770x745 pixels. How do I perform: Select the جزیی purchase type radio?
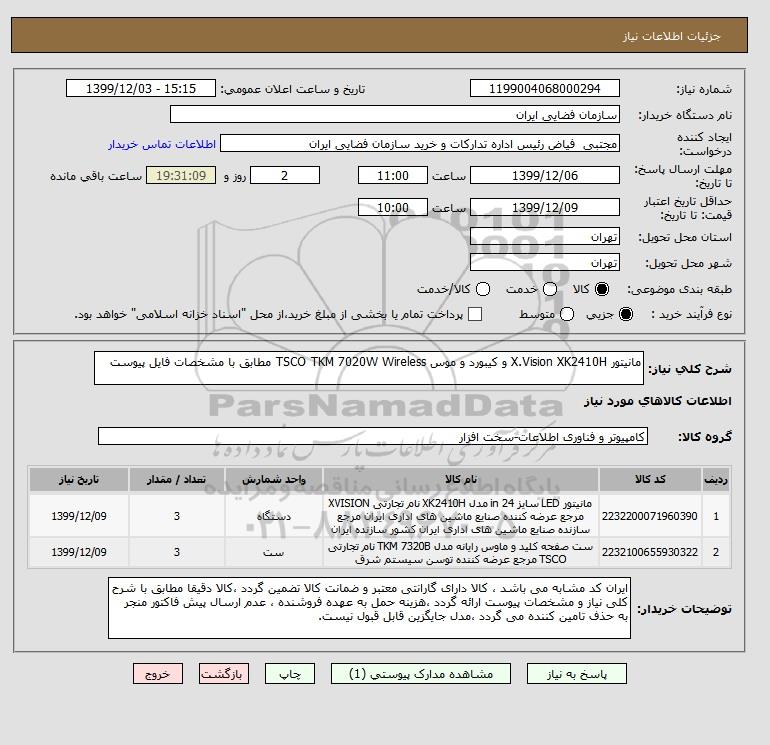[626, 314]
